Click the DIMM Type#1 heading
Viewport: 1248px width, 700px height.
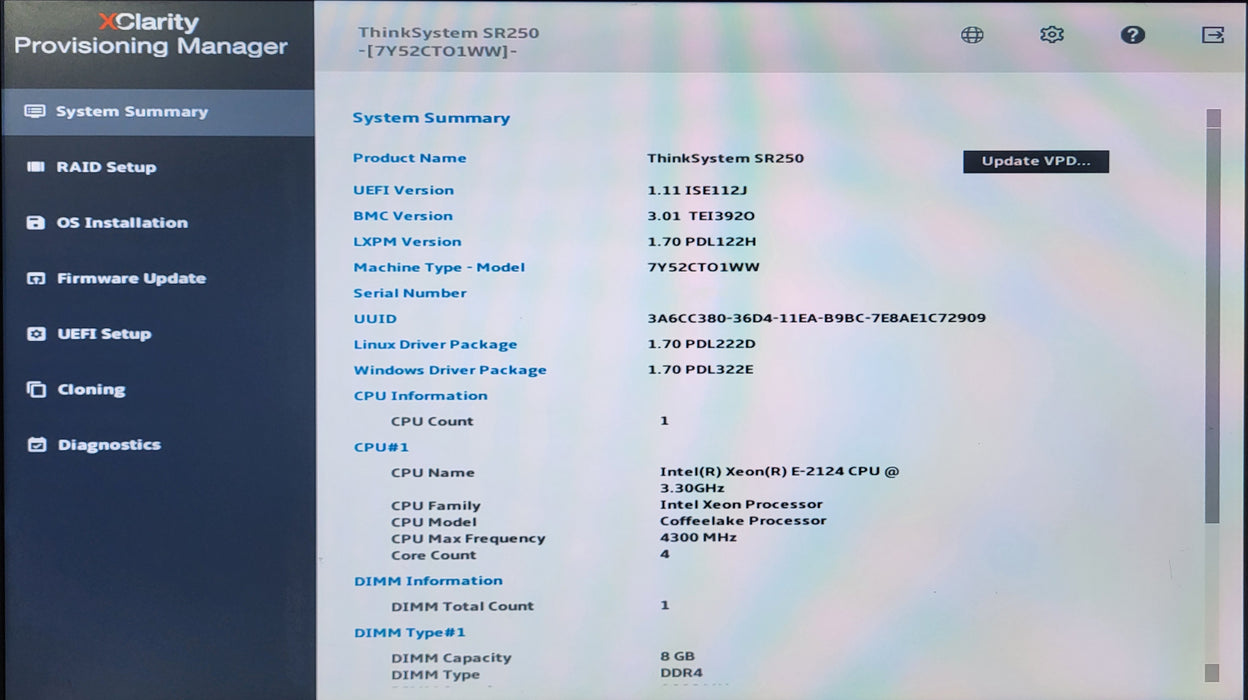click(x=410, y=633)
